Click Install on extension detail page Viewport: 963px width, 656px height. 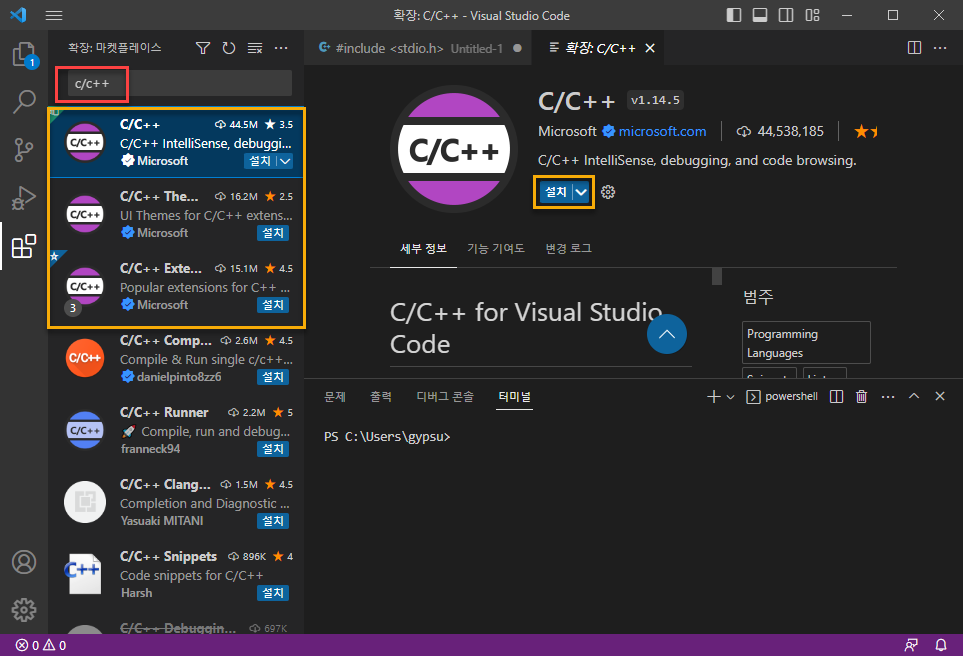click(x=556, y=192)
